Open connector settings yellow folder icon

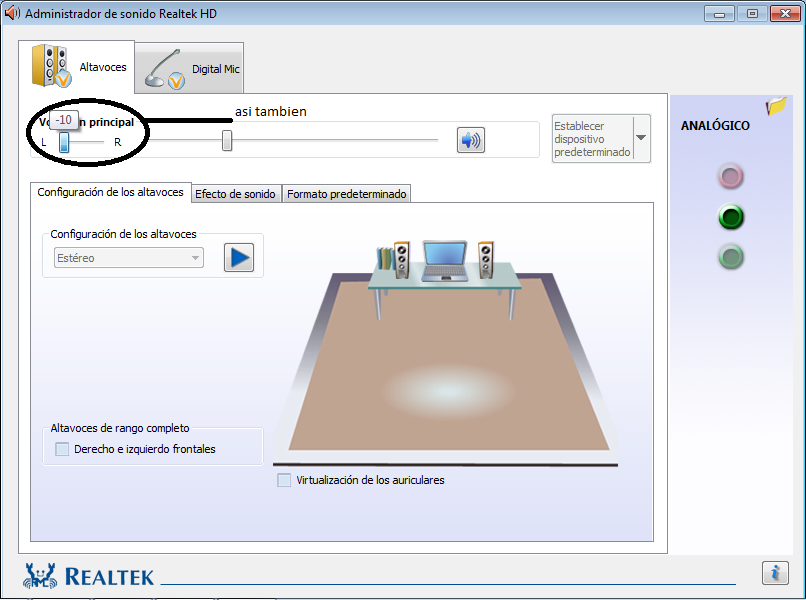click(776, 106)
